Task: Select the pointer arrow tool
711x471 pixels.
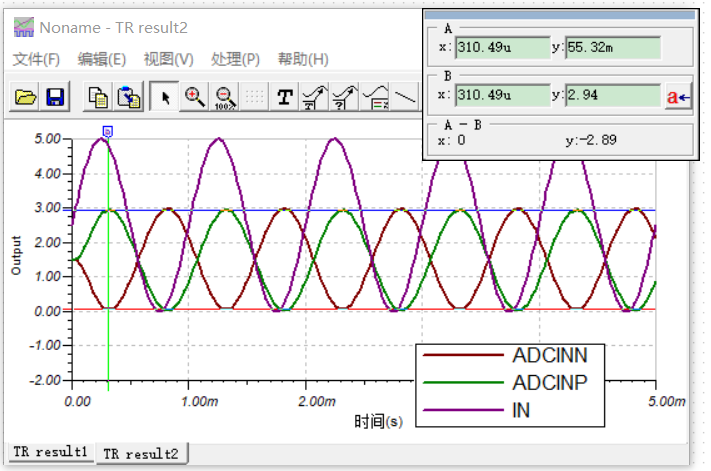Action: 165,97
